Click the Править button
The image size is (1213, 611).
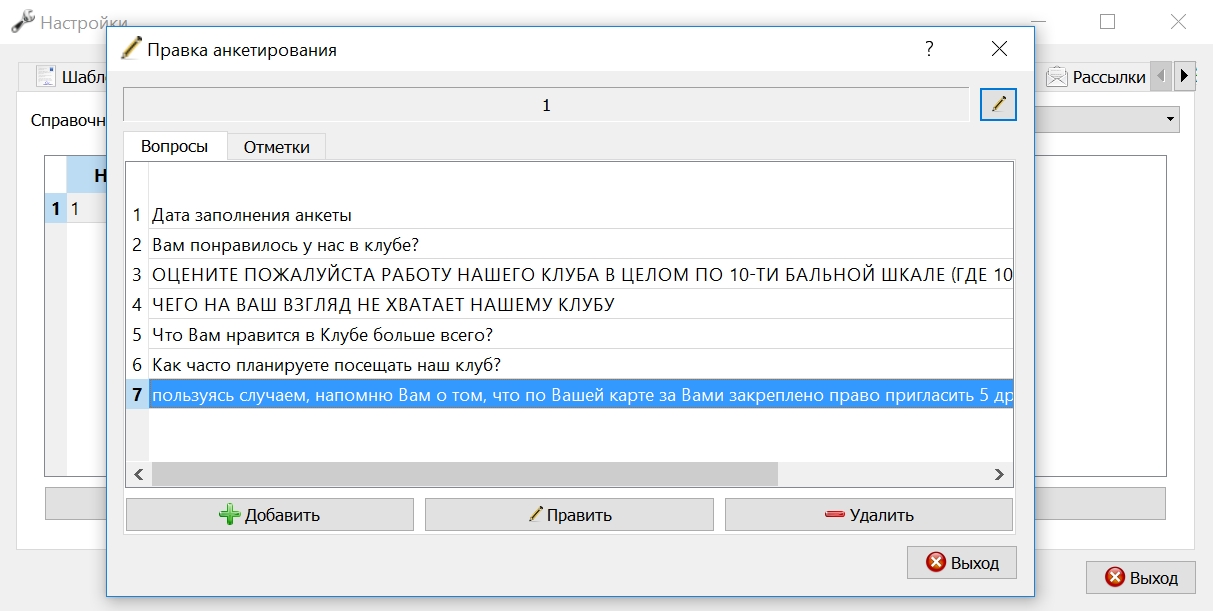569,515
